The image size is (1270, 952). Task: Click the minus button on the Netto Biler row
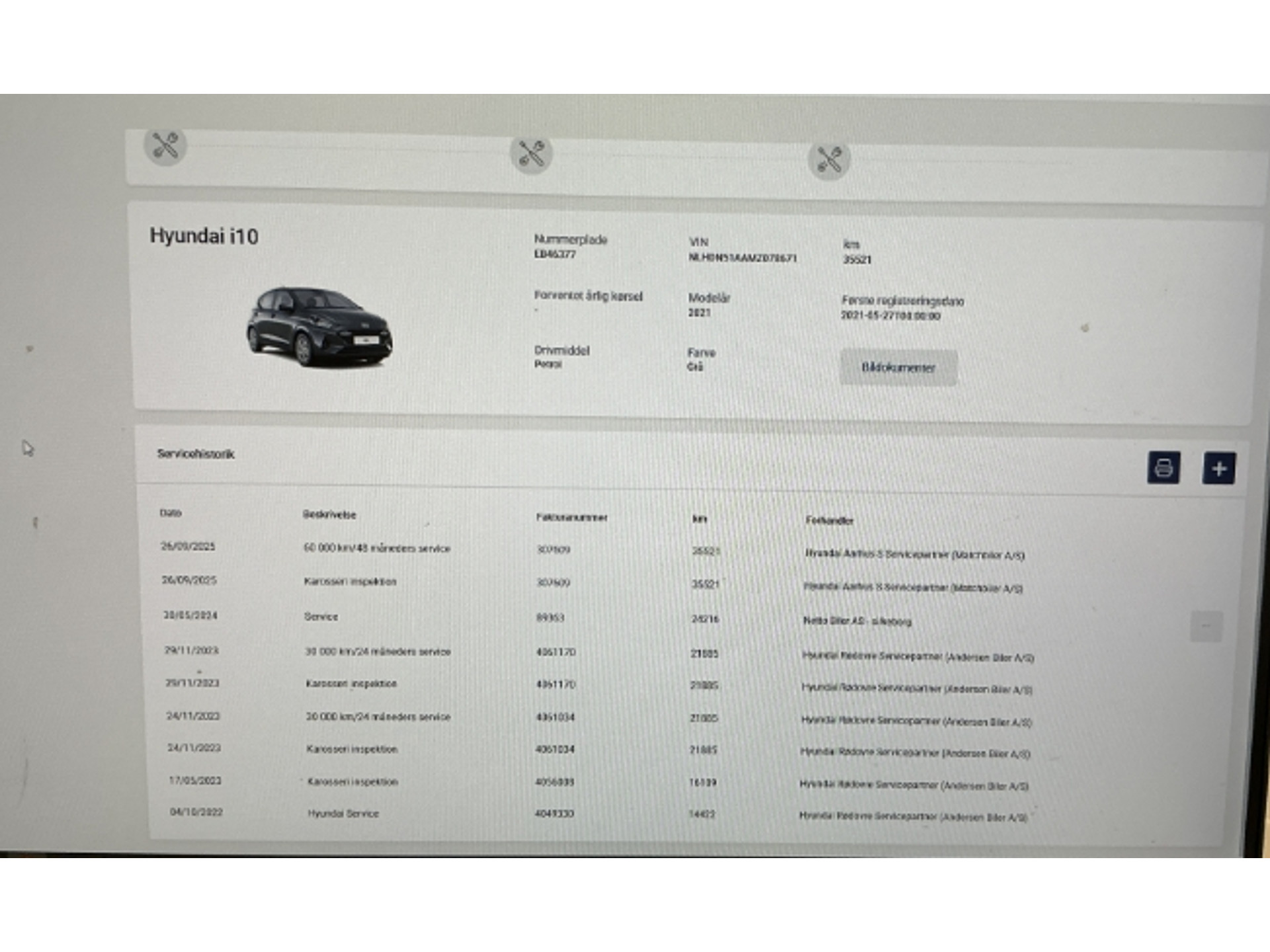[1206, 625]
